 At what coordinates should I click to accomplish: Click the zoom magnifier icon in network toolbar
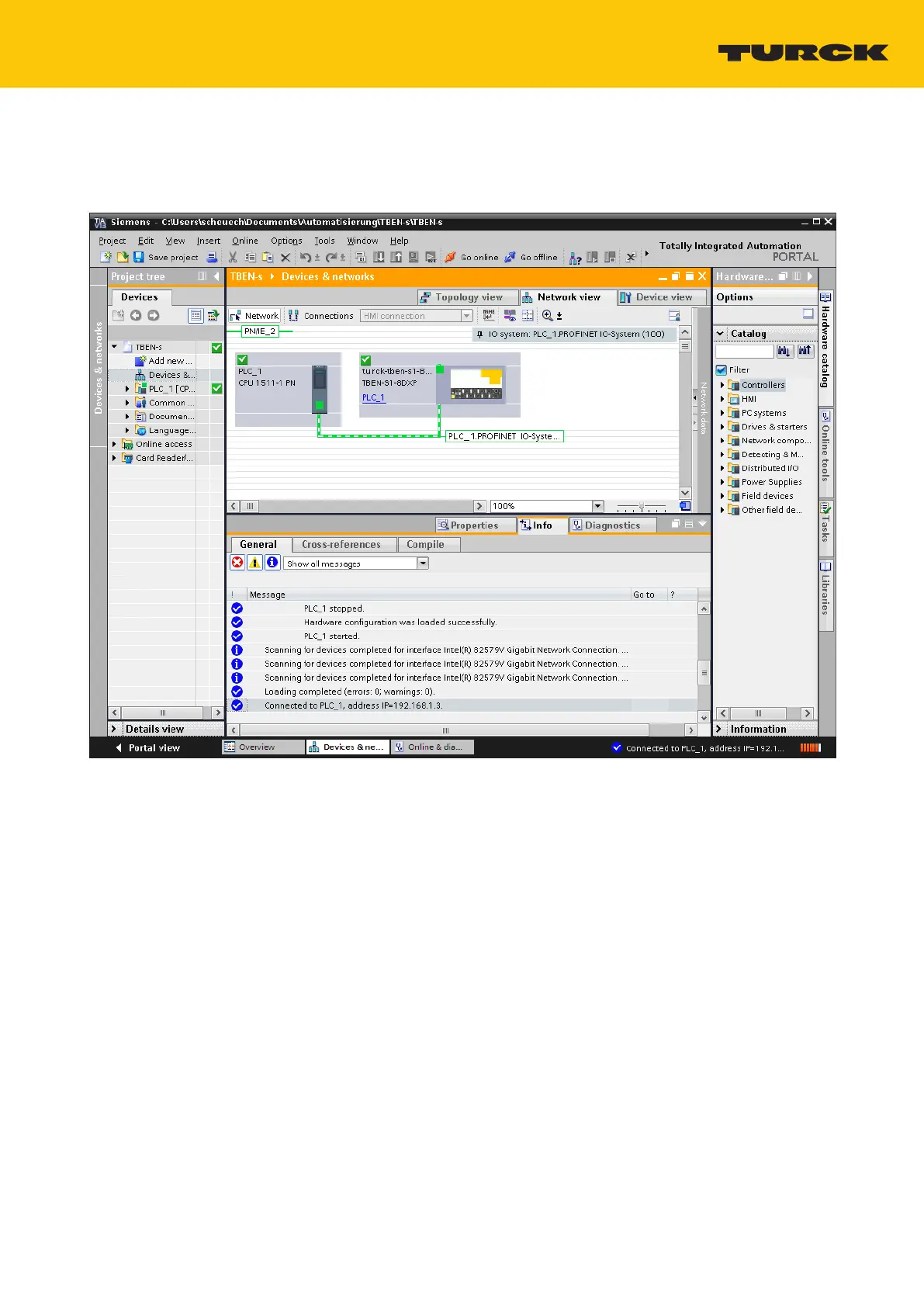pyautogui.click(x=548, y=315)
